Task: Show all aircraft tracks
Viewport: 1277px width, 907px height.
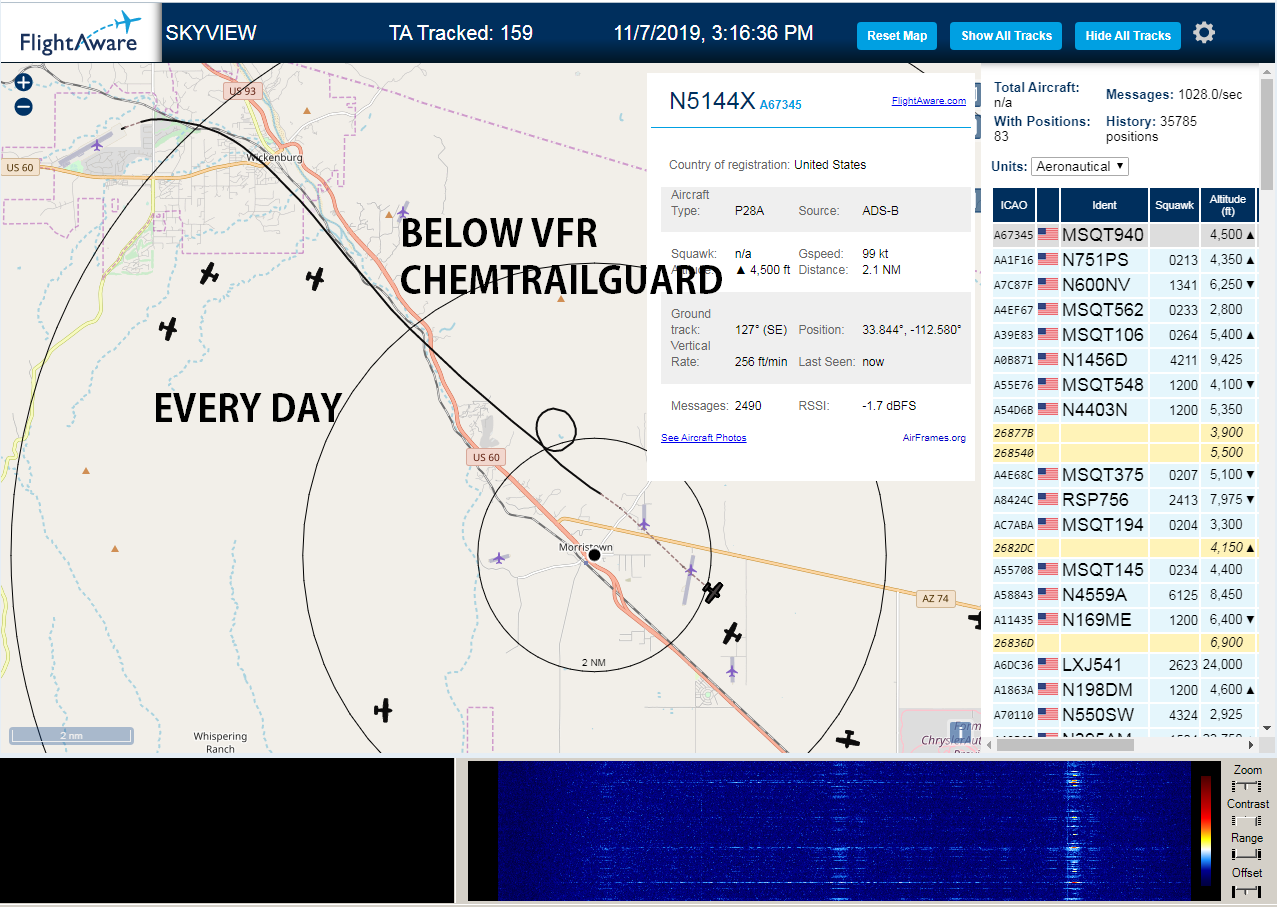Action: pyautogui.click(x=1006, y=36)
